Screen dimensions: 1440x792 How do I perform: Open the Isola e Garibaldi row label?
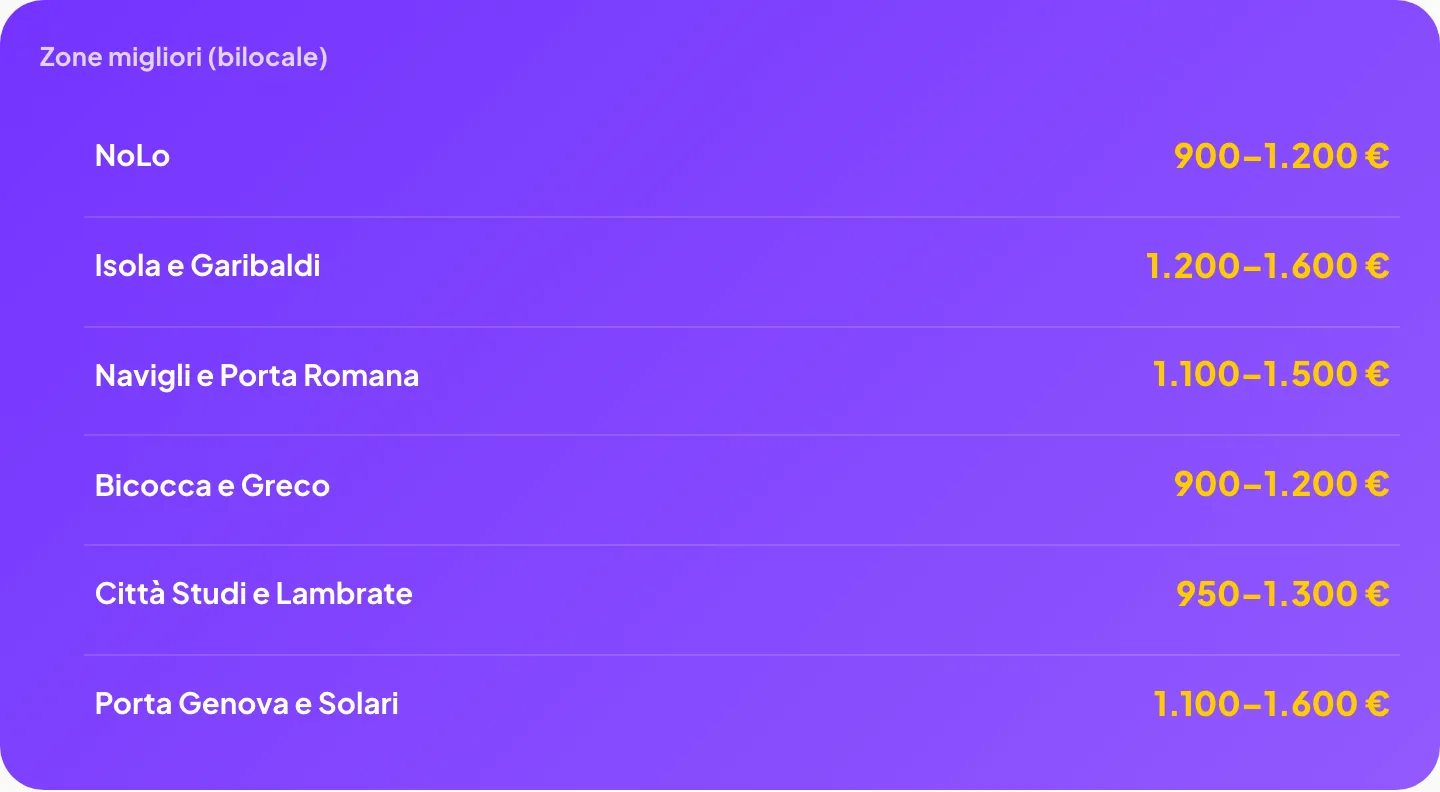tap(207, 265)
